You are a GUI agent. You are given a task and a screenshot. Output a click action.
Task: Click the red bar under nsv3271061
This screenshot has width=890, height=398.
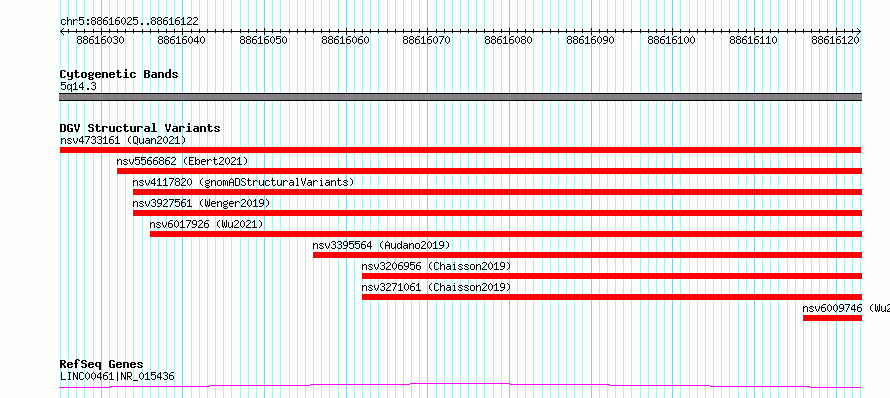[612, 297]
